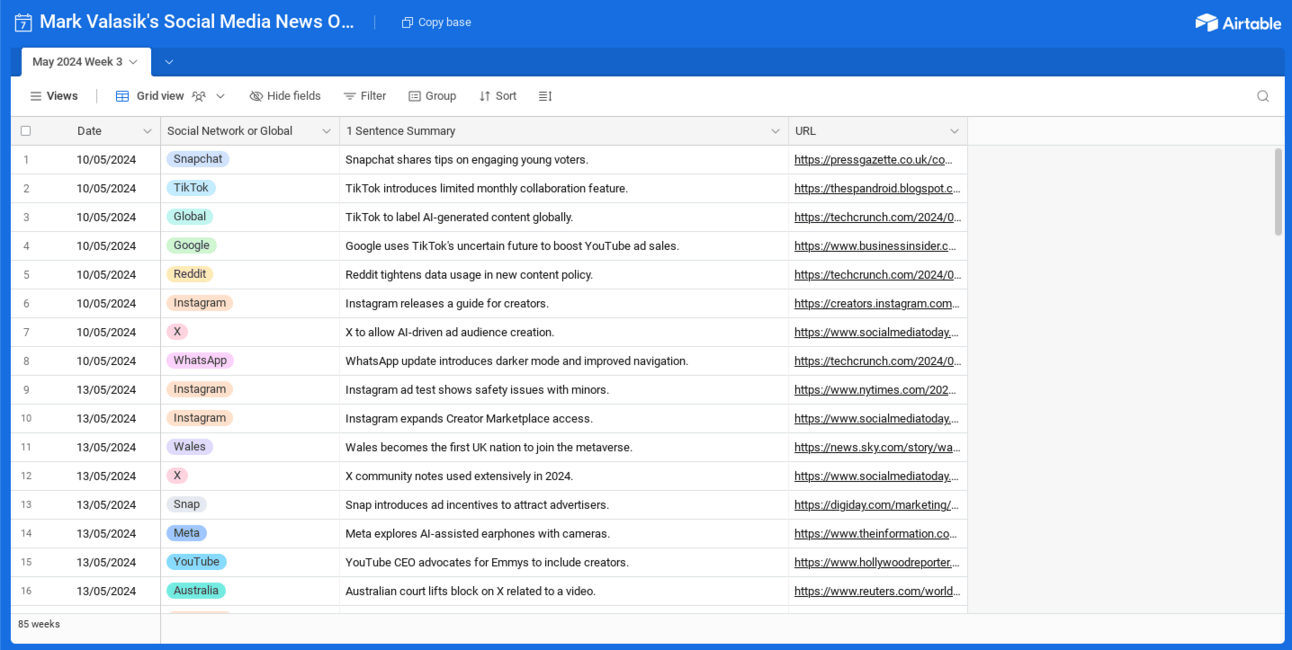1292x650 pixels.
Task: Click the Snapchat tag
Action: coord(198,159)
